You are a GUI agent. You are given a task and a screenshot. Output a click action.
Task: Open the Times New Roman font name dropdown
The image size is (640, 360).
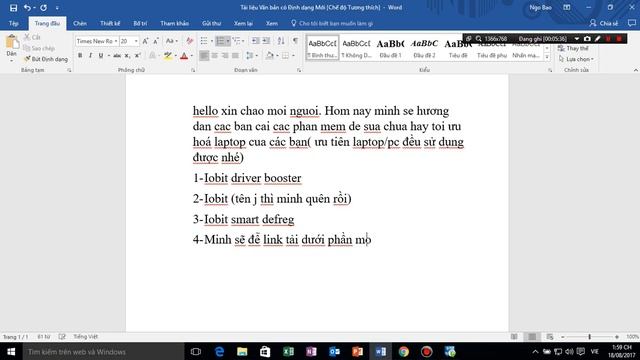(116, 41)
